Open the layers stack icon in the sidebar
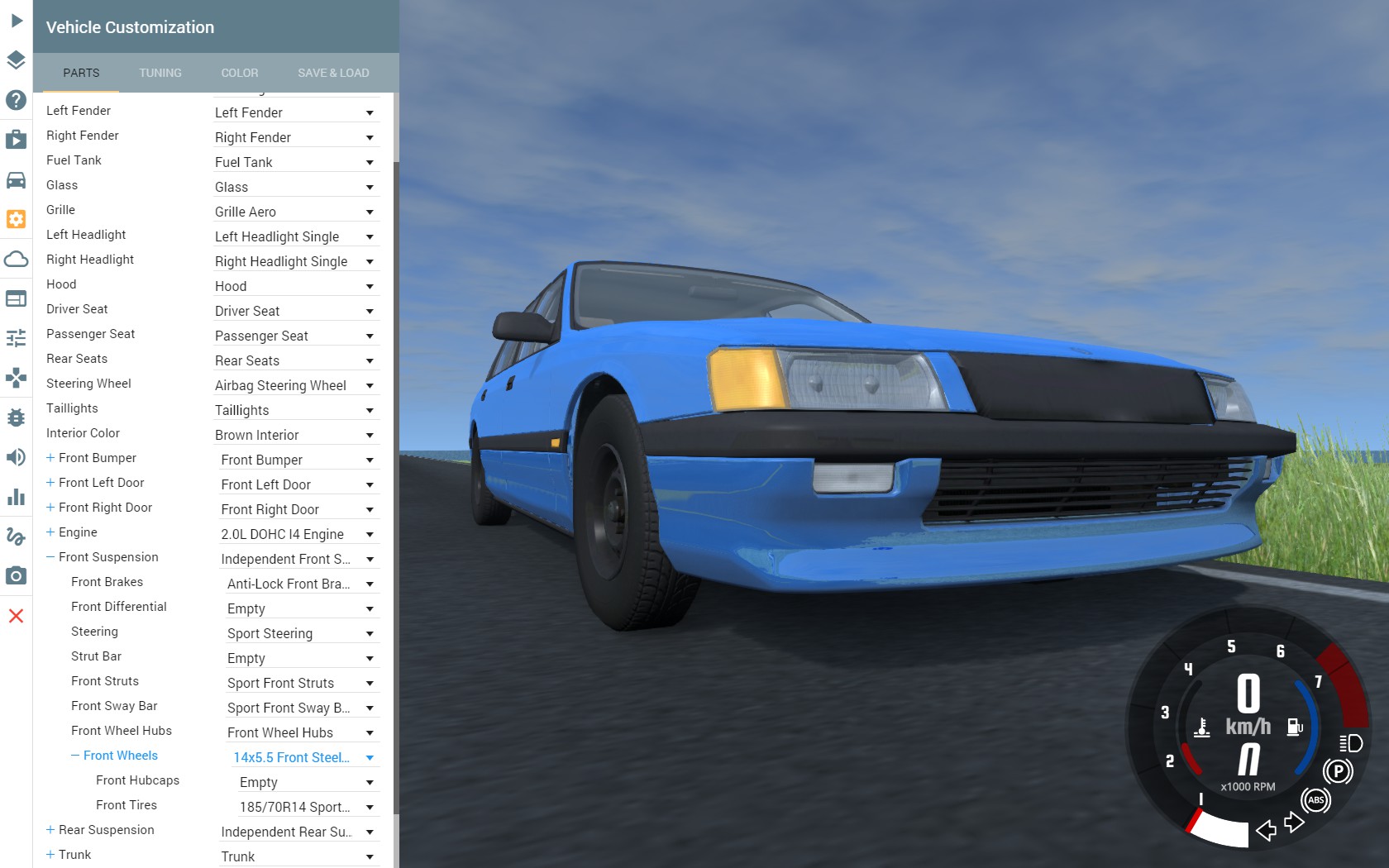Viewport: 1389px width, 868px height. pos(16,60)
